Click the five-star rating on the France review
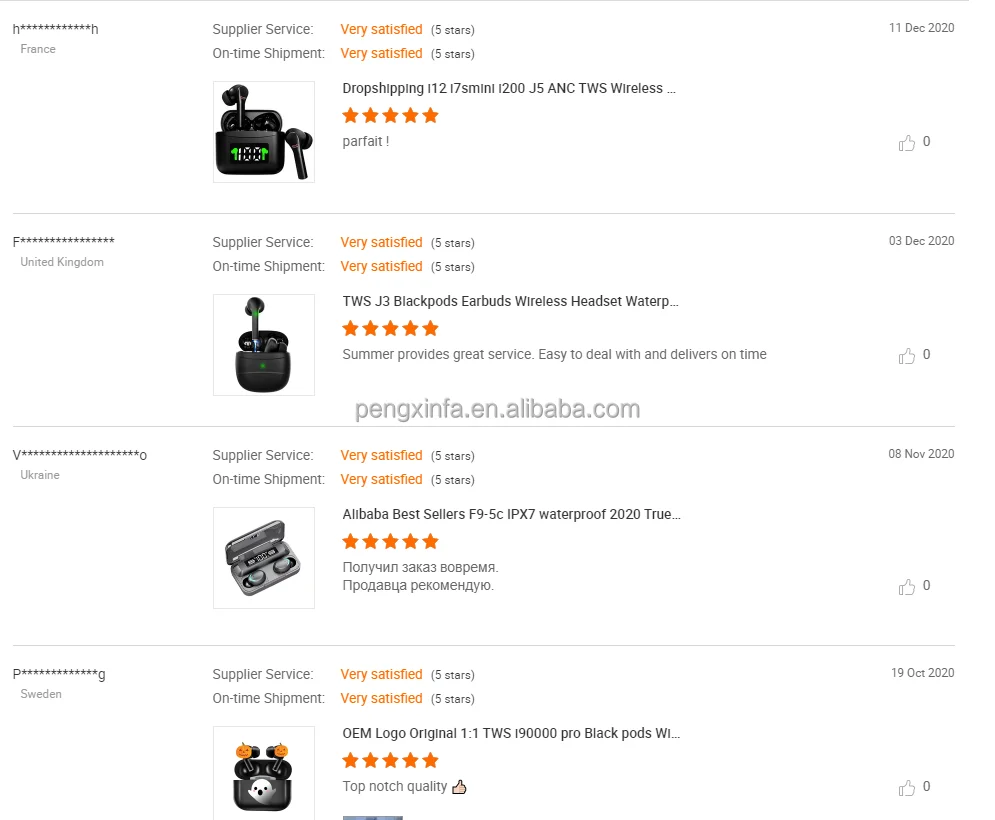This screenshot has width=995, height=820. [x=390, y=115]
